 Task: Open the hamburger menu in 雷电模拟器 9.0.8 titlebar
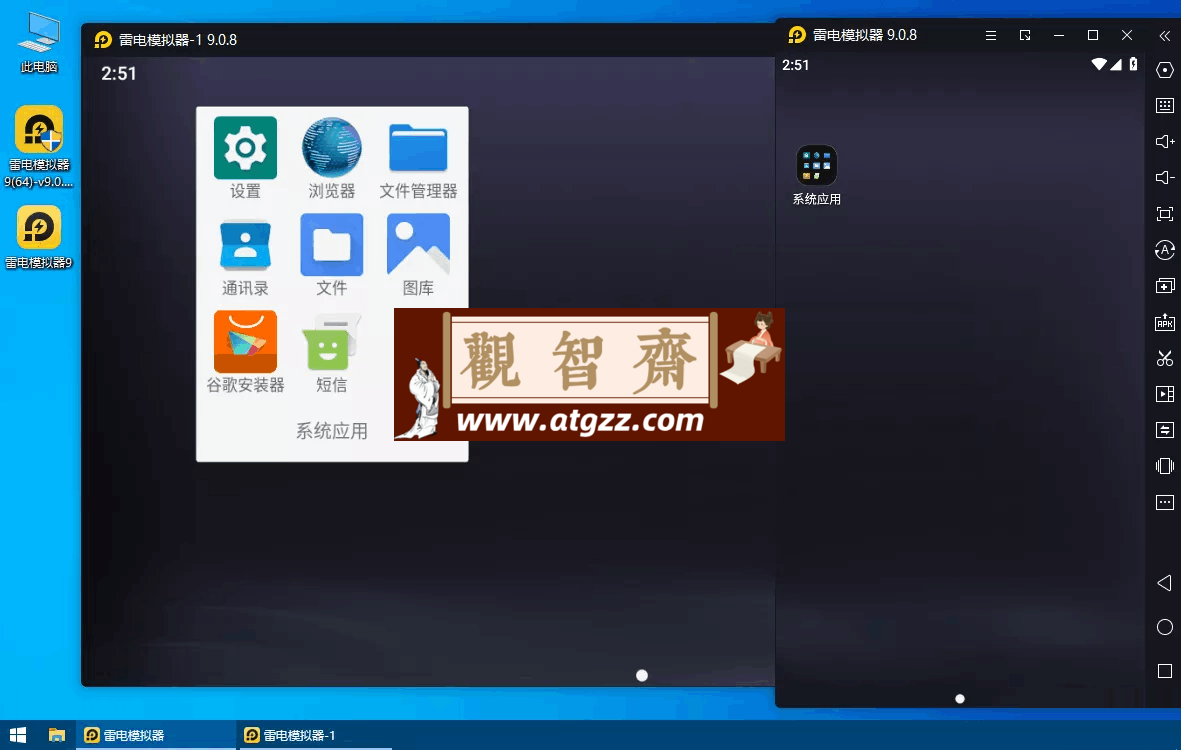991,35
